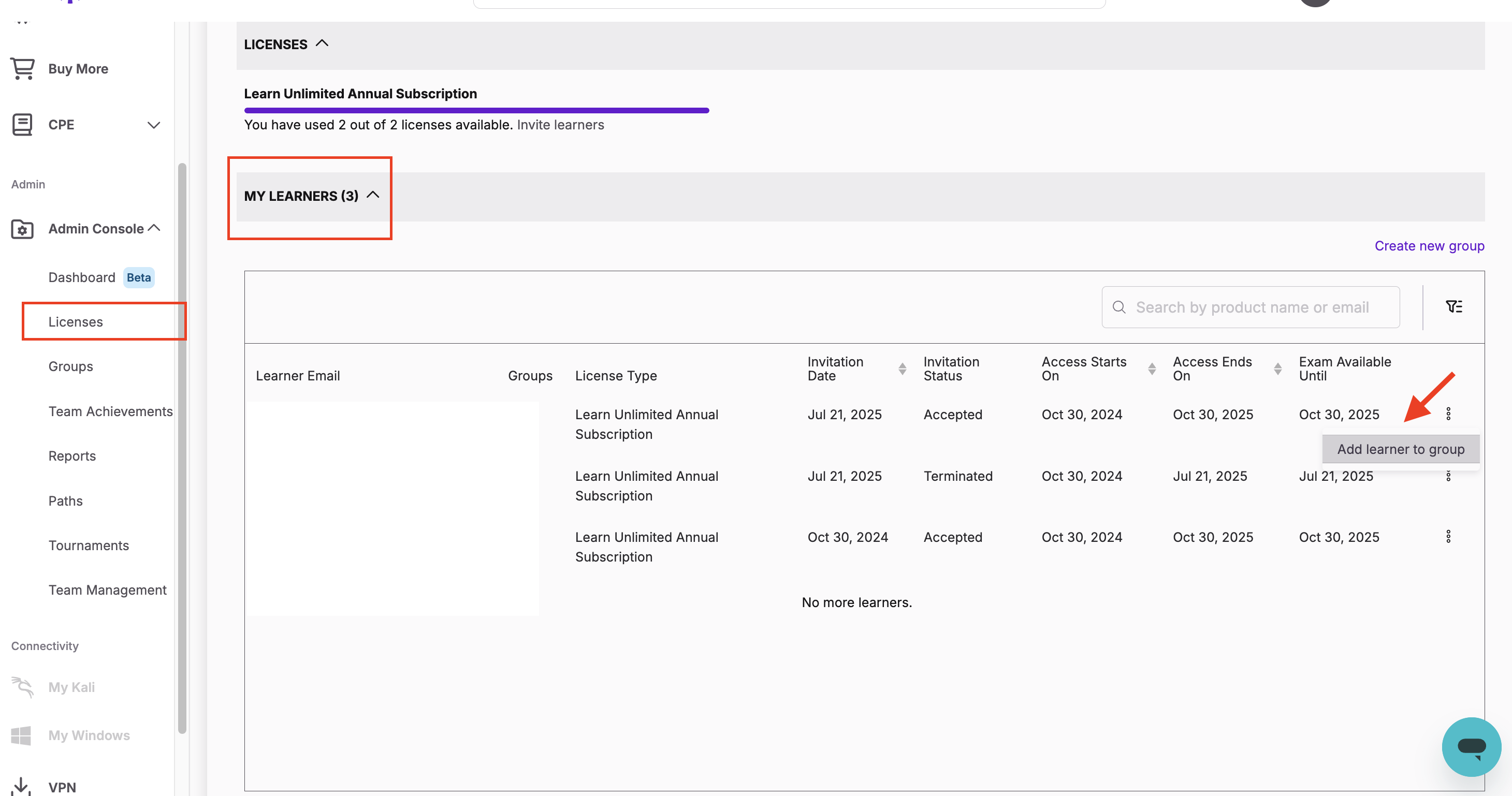Open the chat support bubble
The width and height of the screenshot is (1512, 796).
1471,747
